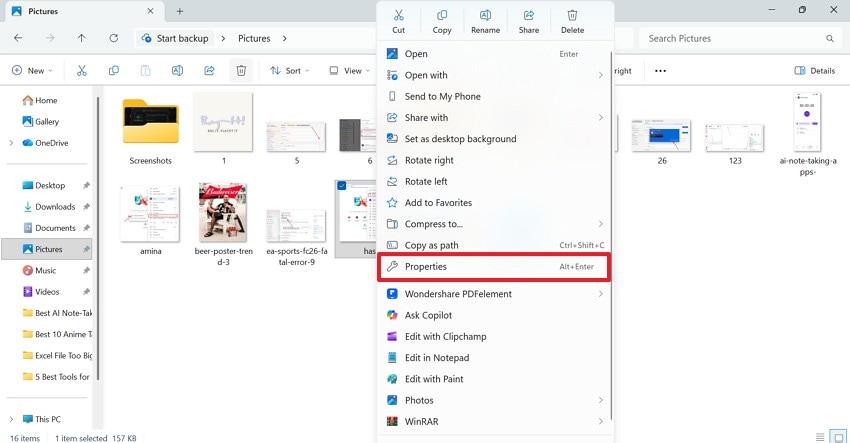Expand the Compress to submenu

[x=600, y=224]
